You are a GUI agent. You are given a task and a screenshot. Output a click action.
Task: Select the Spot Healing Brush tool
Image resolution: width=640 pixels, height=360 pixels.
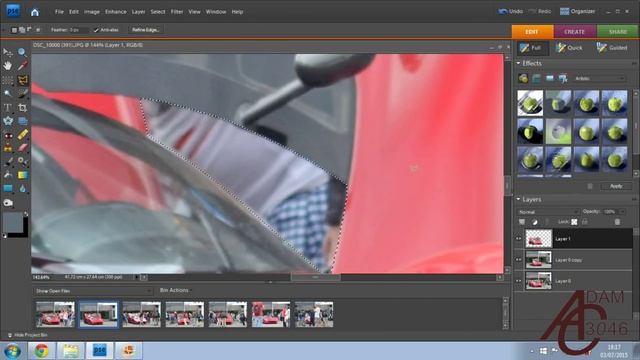coord(22,135)
